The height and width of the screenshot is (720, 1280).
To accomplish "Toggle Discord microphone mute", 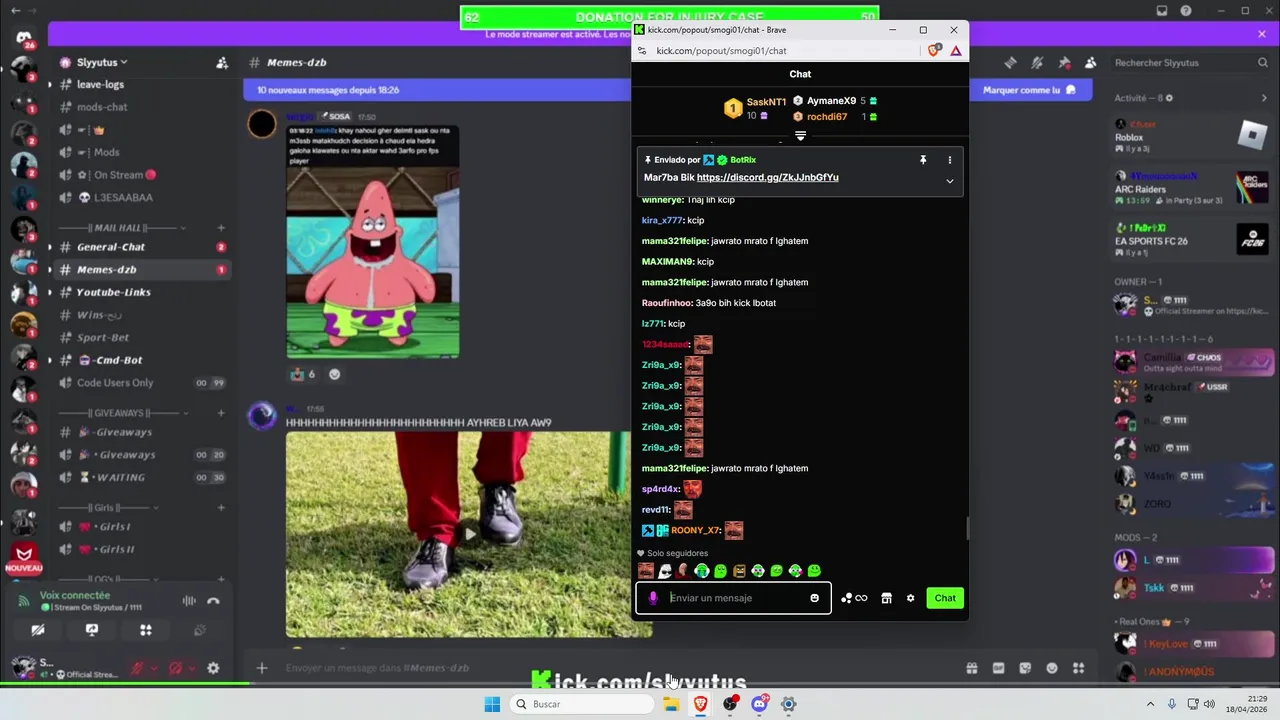I will point(138,668).
